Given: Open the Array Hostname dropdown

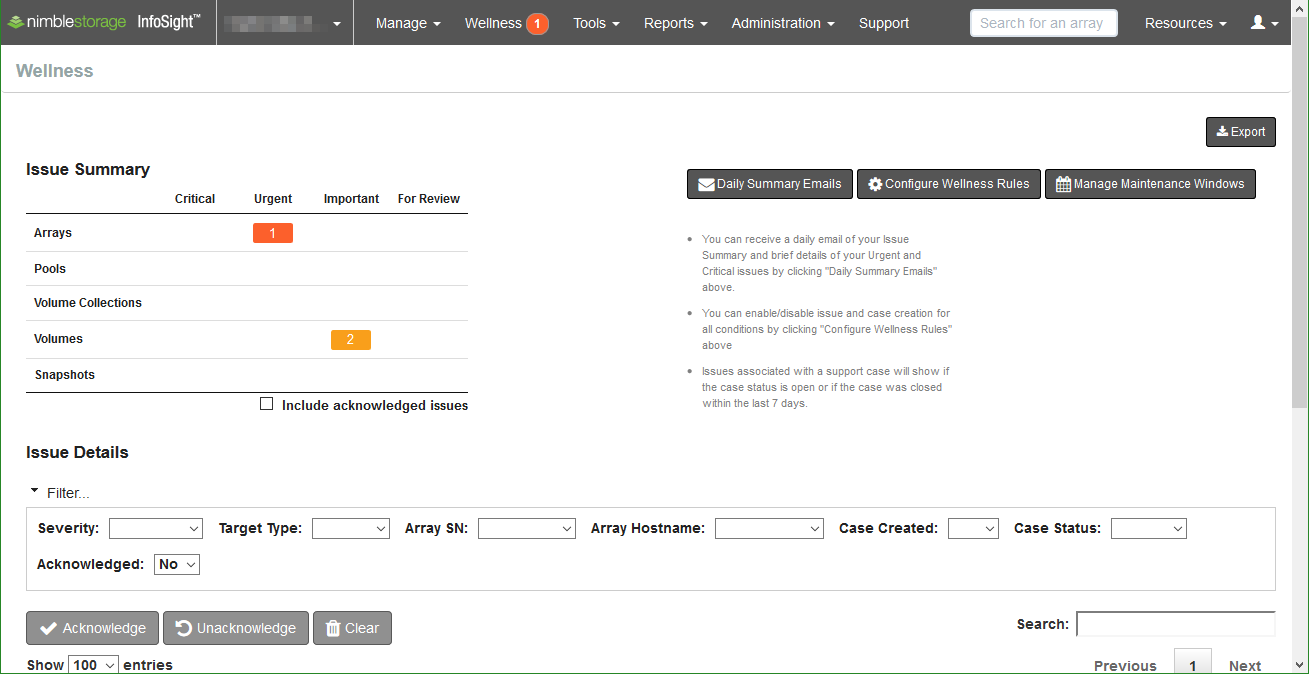Looking at the screenshot, I should pos(769,528).
